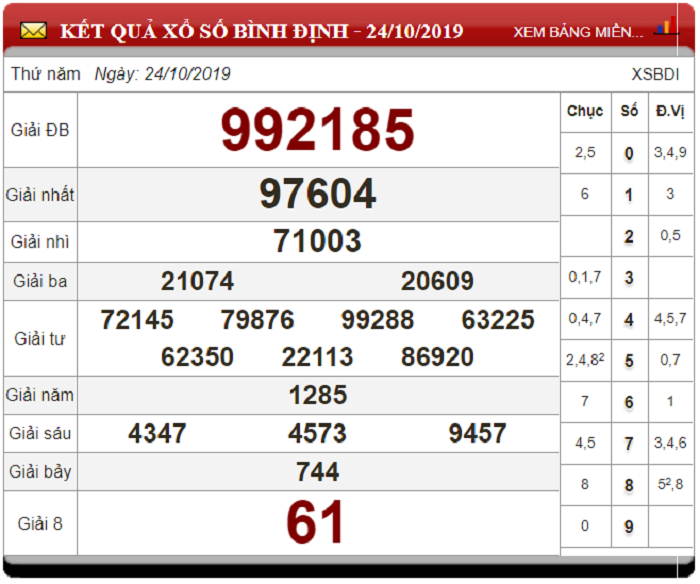Click the Giải tư row label
The width and height of the screenshot is (700, 584).
[40, 339]
